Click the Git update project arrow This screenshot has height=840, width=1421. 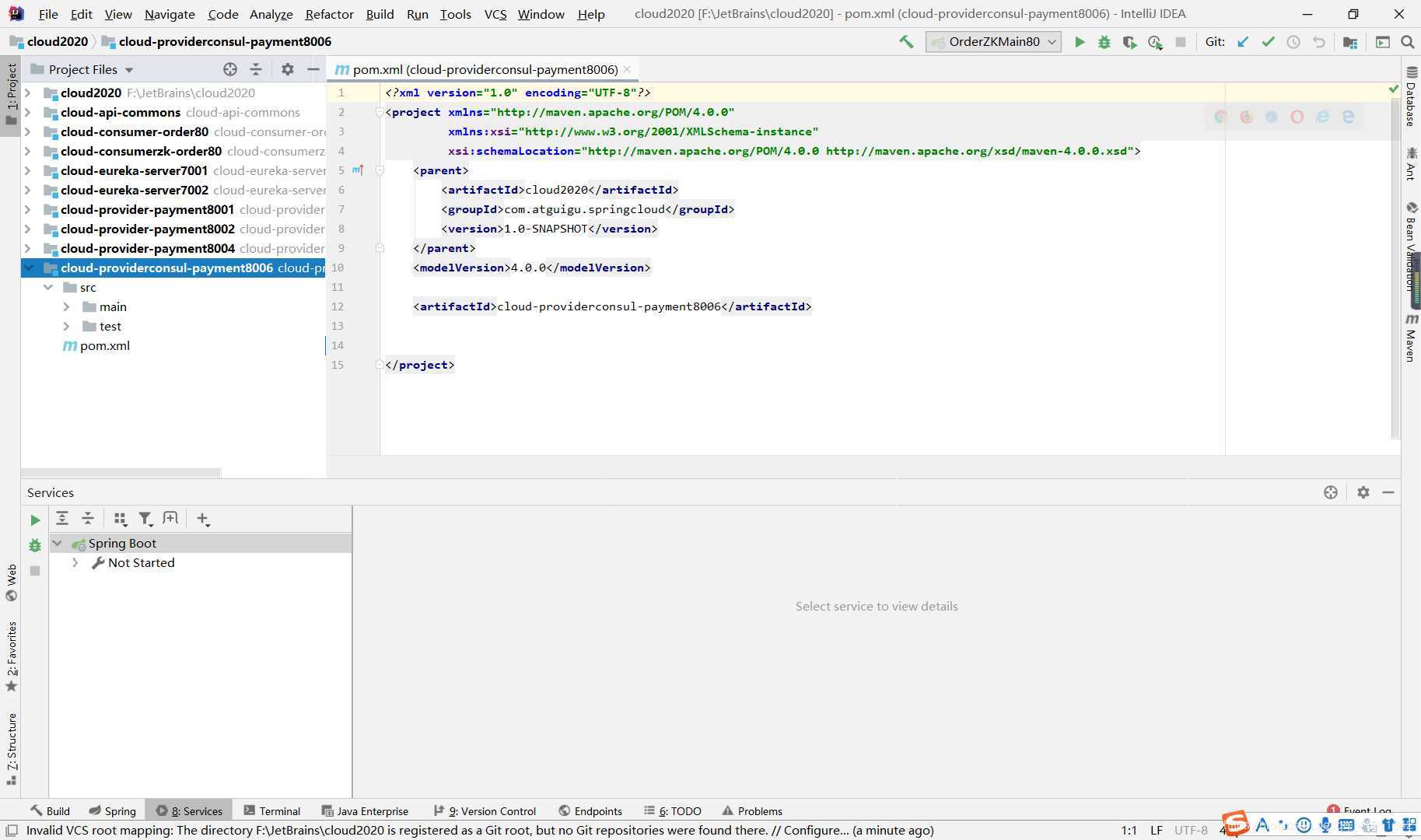[x=1243, y=42]
